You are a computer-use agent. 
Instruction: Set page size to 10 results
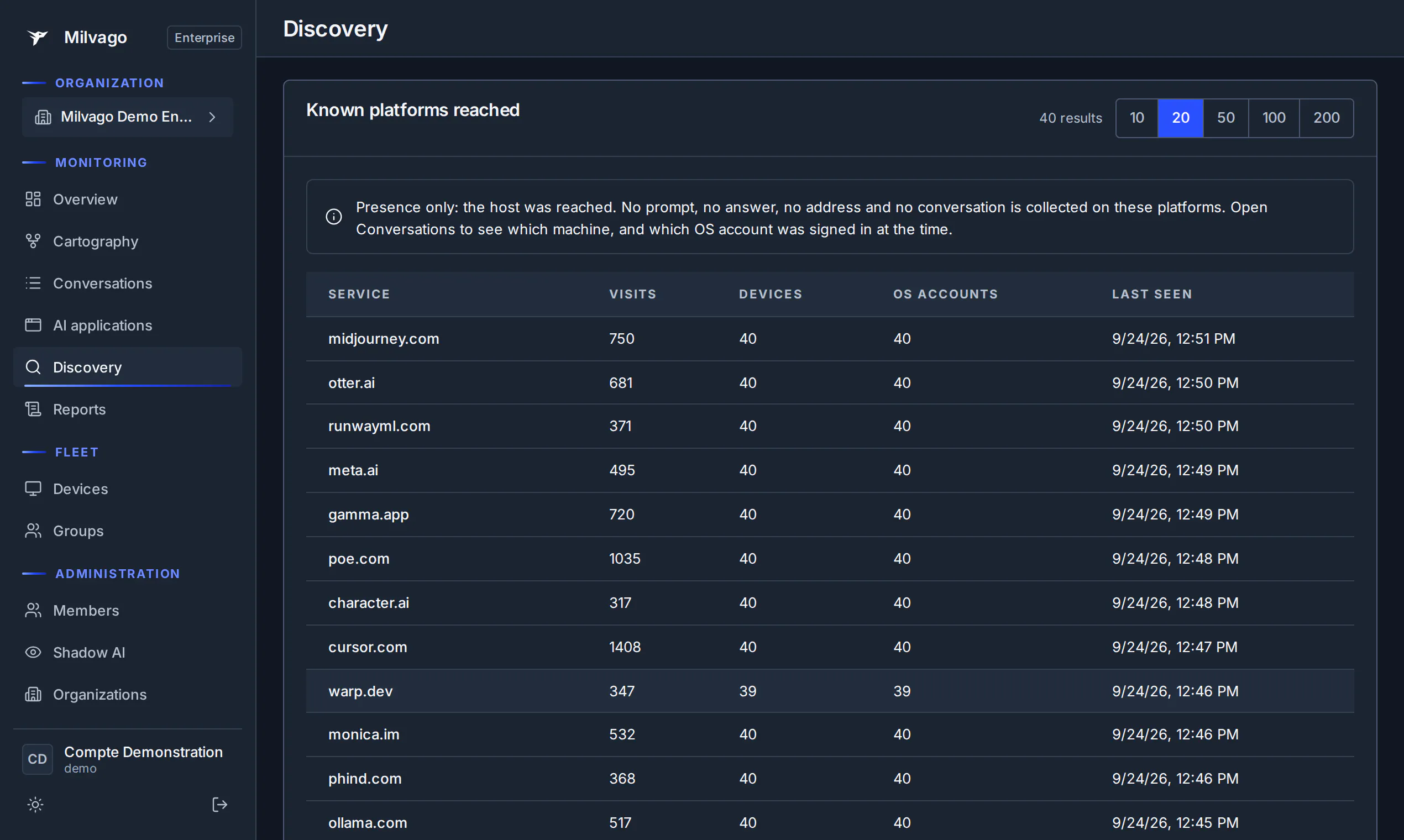(x=1137, y=118)
